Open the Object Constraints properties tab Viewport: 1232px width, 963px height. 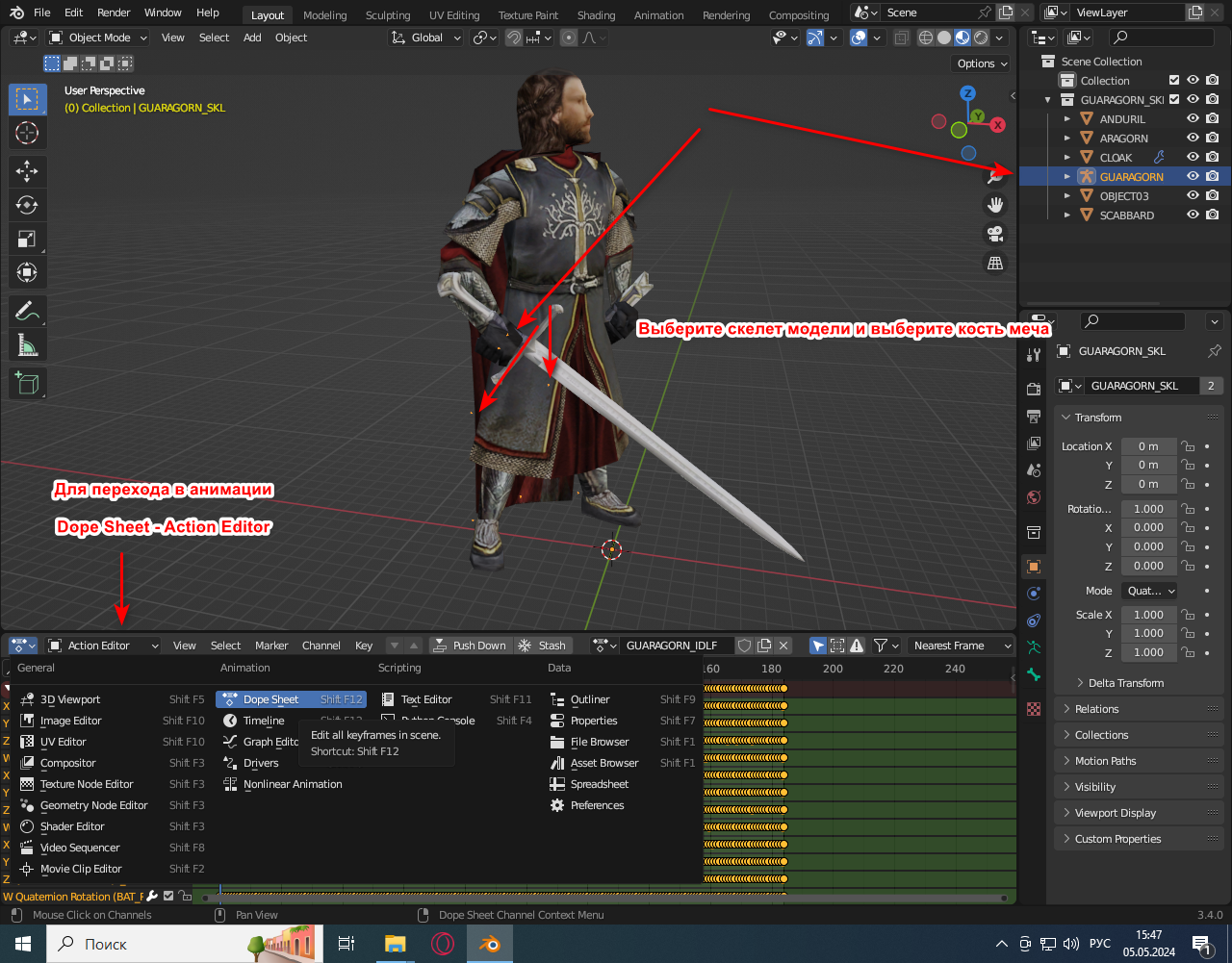(1034, 621)
